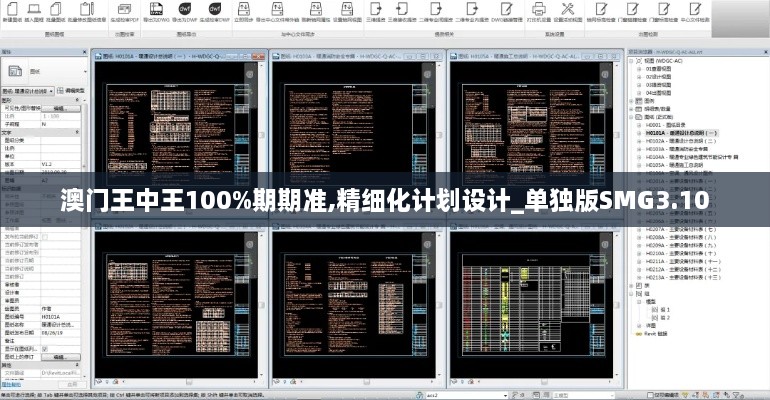Click the second page-with-right-arrow icon
Screen dimensions: 770x400
pos(472,9)
